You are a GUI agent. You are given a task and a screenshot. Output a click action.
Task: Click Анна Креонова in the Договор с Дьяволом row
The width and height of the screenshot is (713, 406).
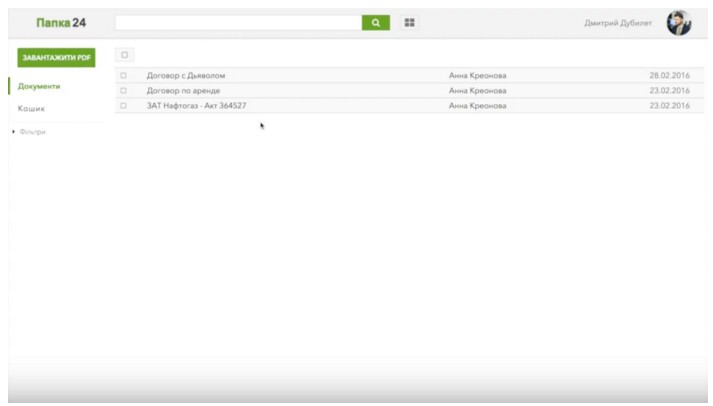point(477,76)
